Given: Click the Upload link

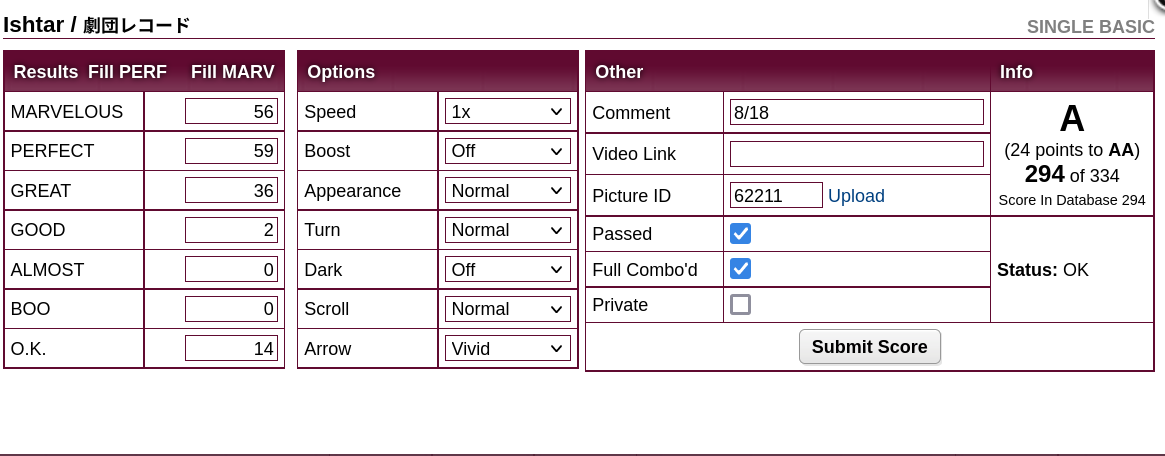Looking at the screenshot, I should pyautogui.click(x=856, y=195).
